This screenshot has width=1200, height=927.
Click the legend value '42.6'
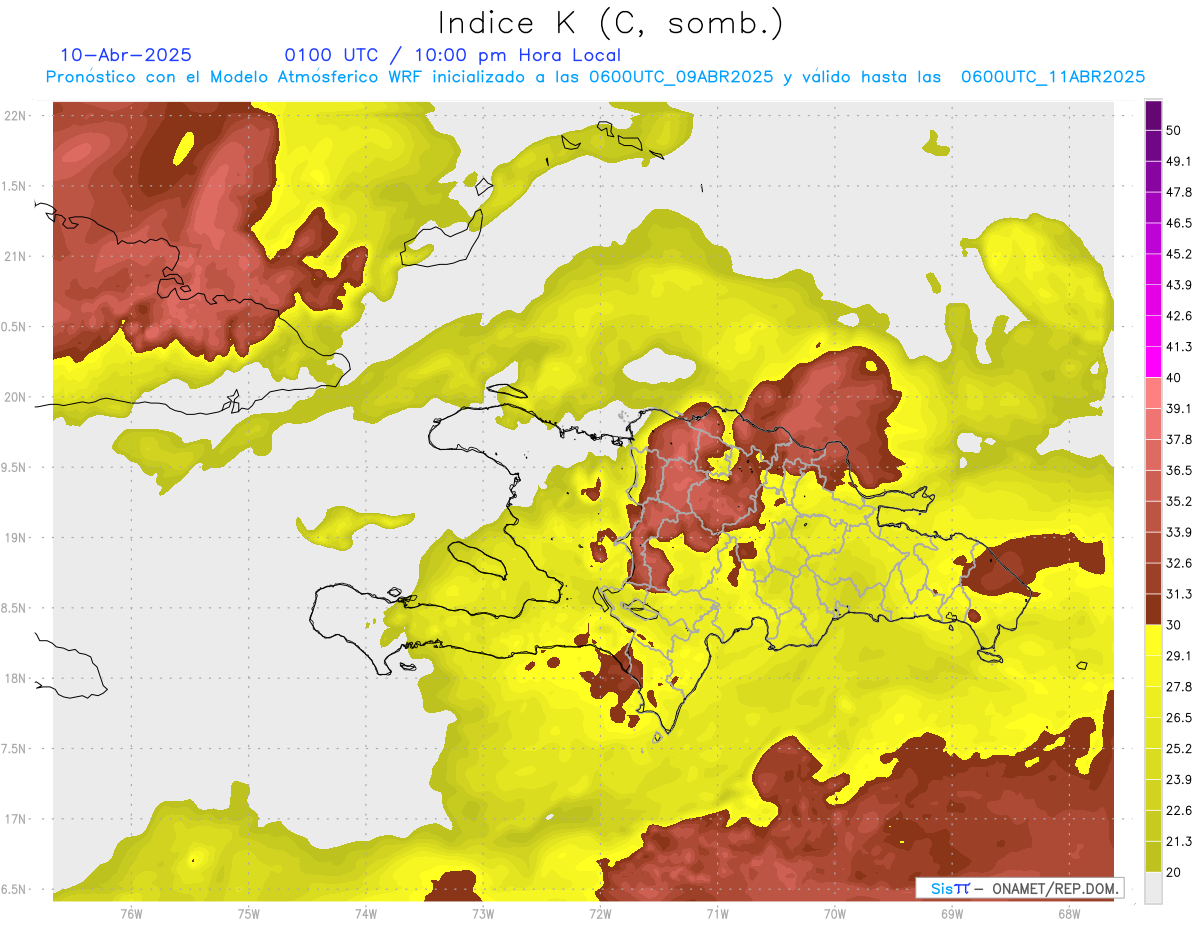[1179, 316]
